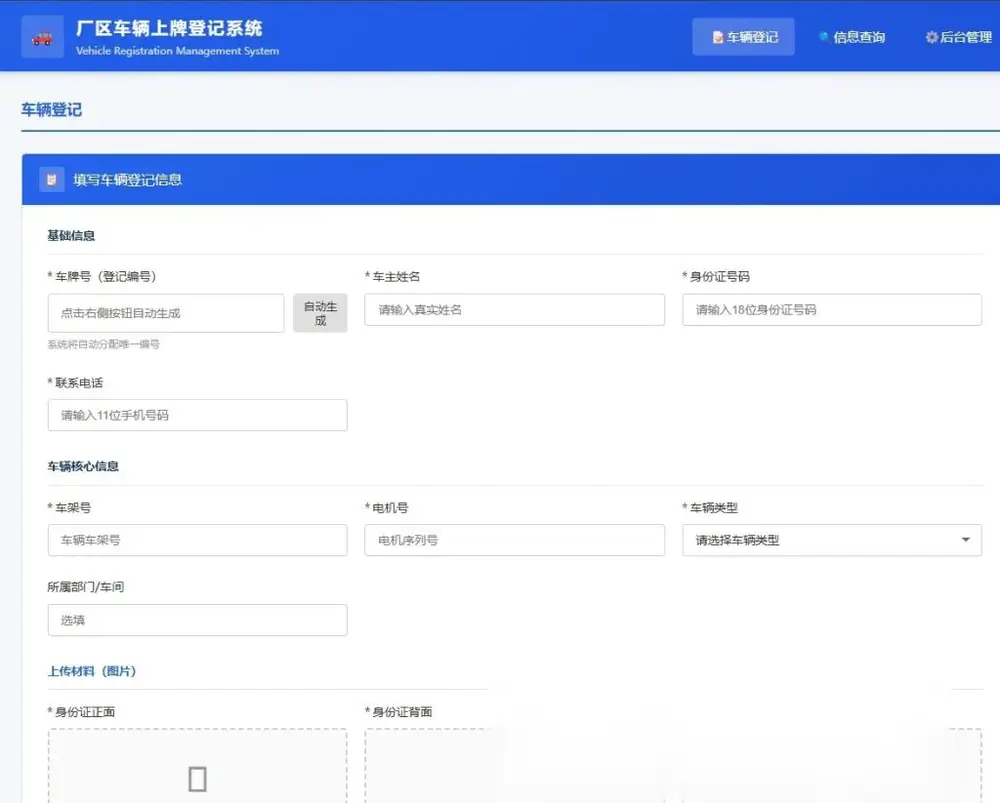Click the hint text 系统将自动分配唯一编号
Image resolution: width=1000 pixels, height=803 pixels.
(103, 344)
